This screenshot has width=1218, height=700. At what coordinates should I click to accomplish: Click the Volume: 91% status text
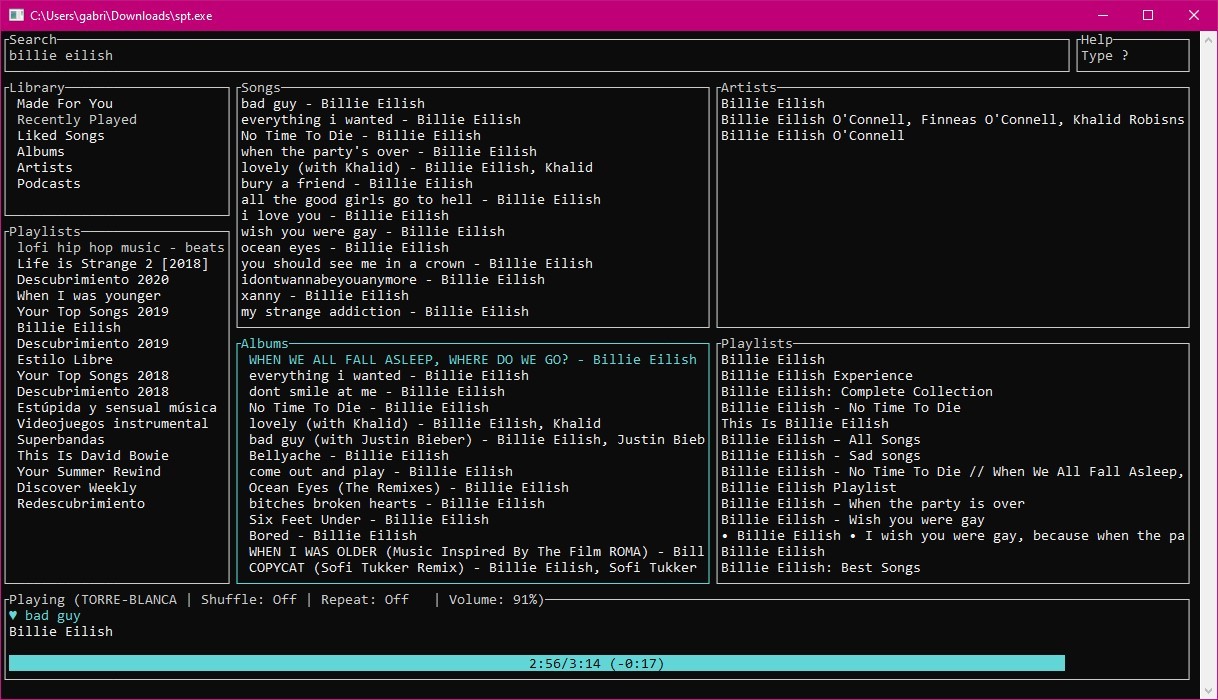(493, 600)
